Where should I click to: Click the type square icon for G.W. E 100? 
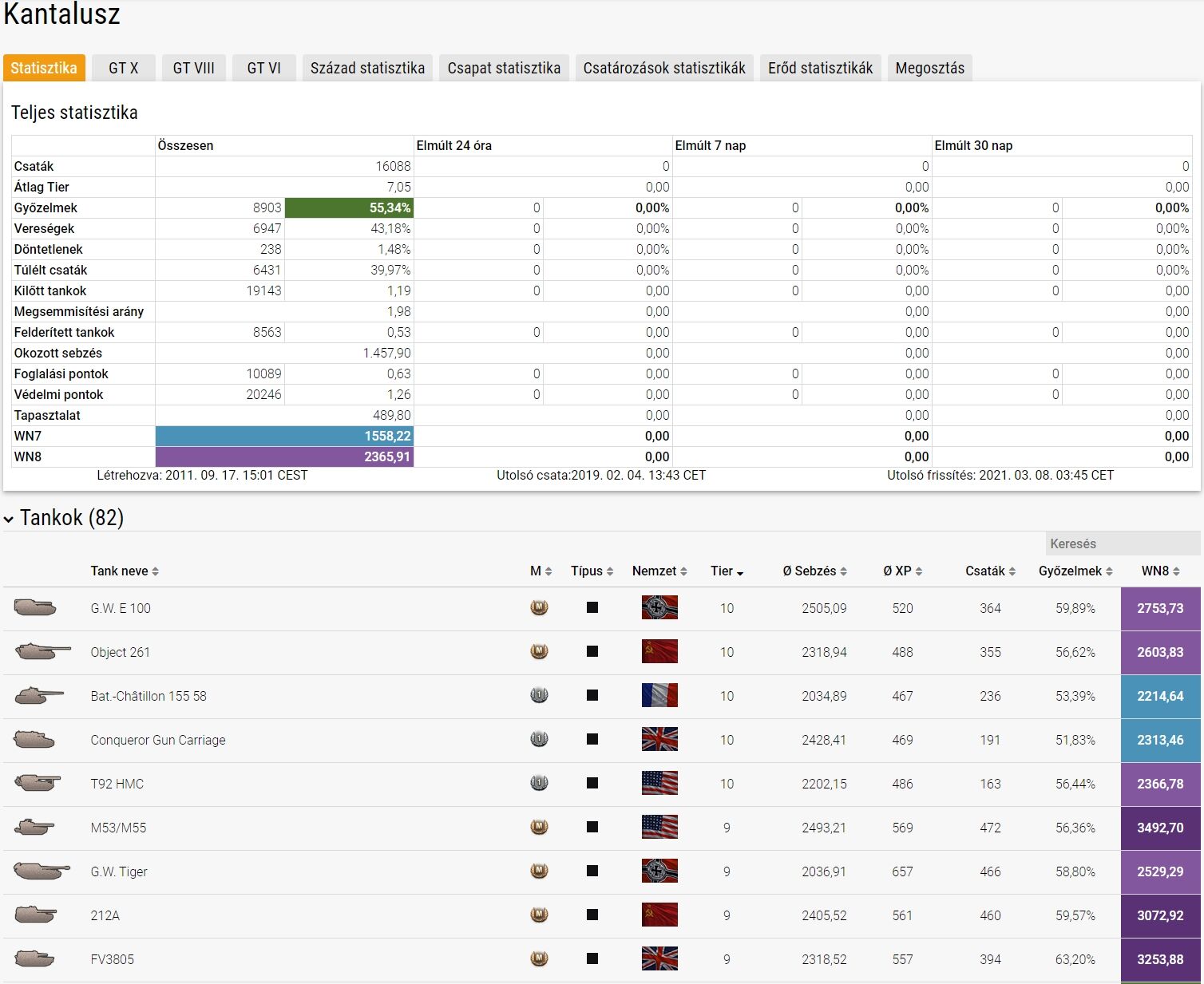click(x=592, y=608)
